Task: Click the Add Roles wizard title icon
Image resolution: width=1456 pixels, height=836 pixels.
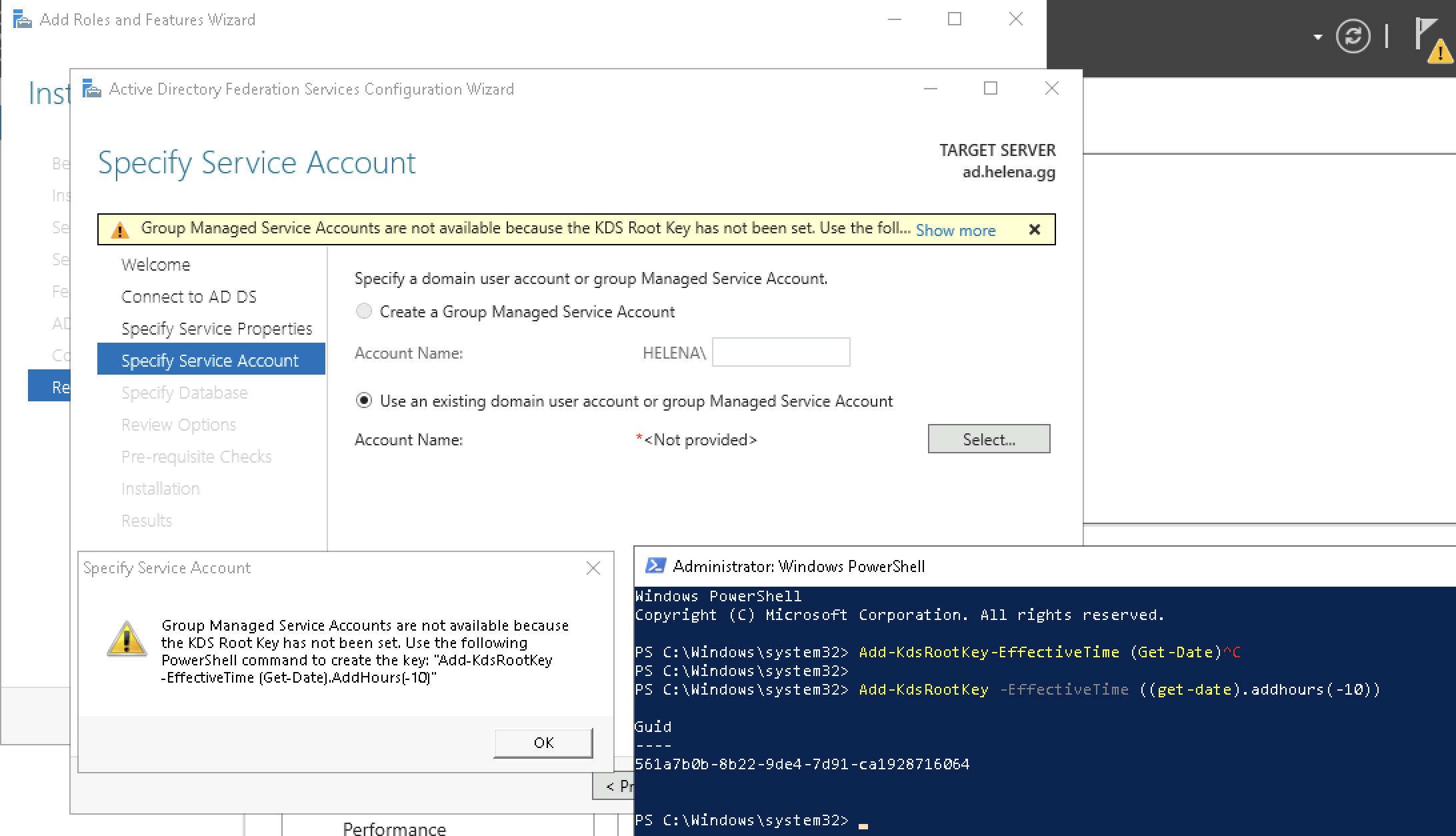Action: point(22,20)
